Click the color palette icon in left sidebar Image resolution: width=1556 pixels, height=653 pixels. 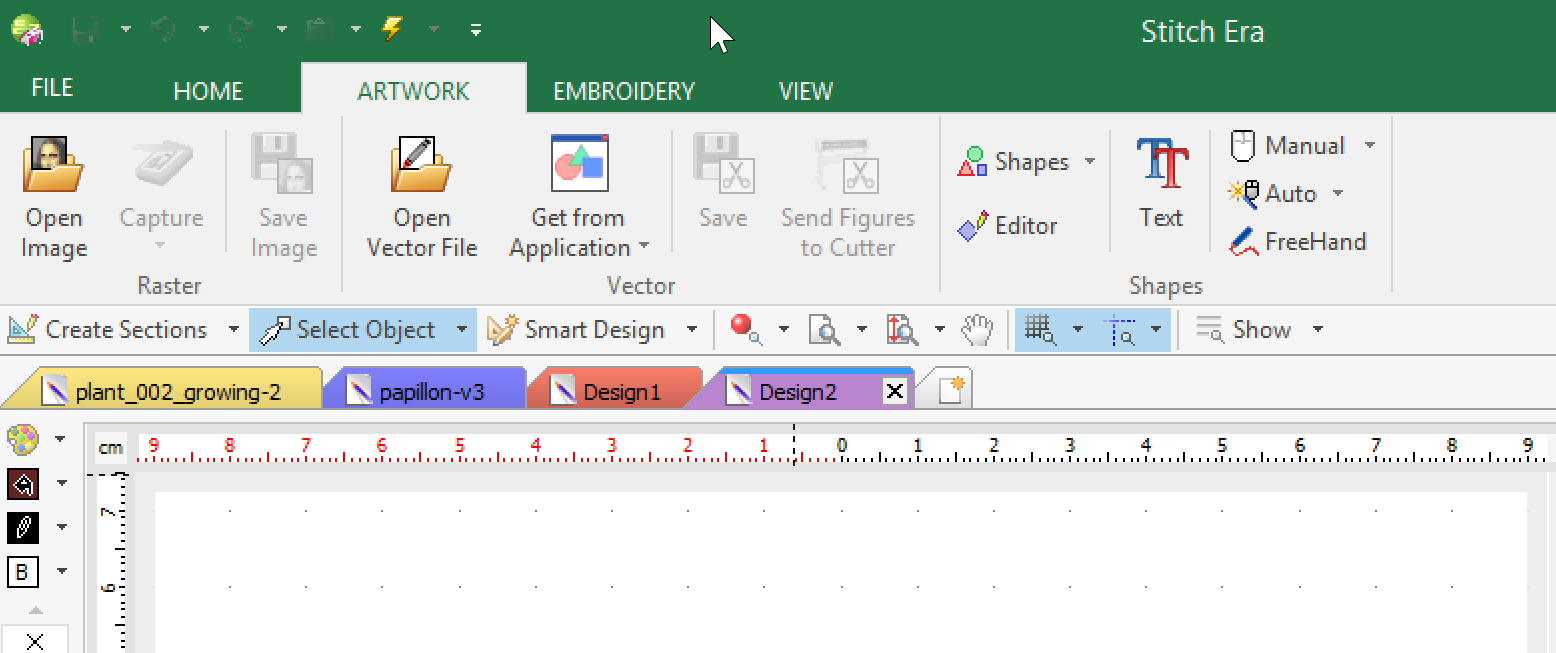[x=22, y=439]
